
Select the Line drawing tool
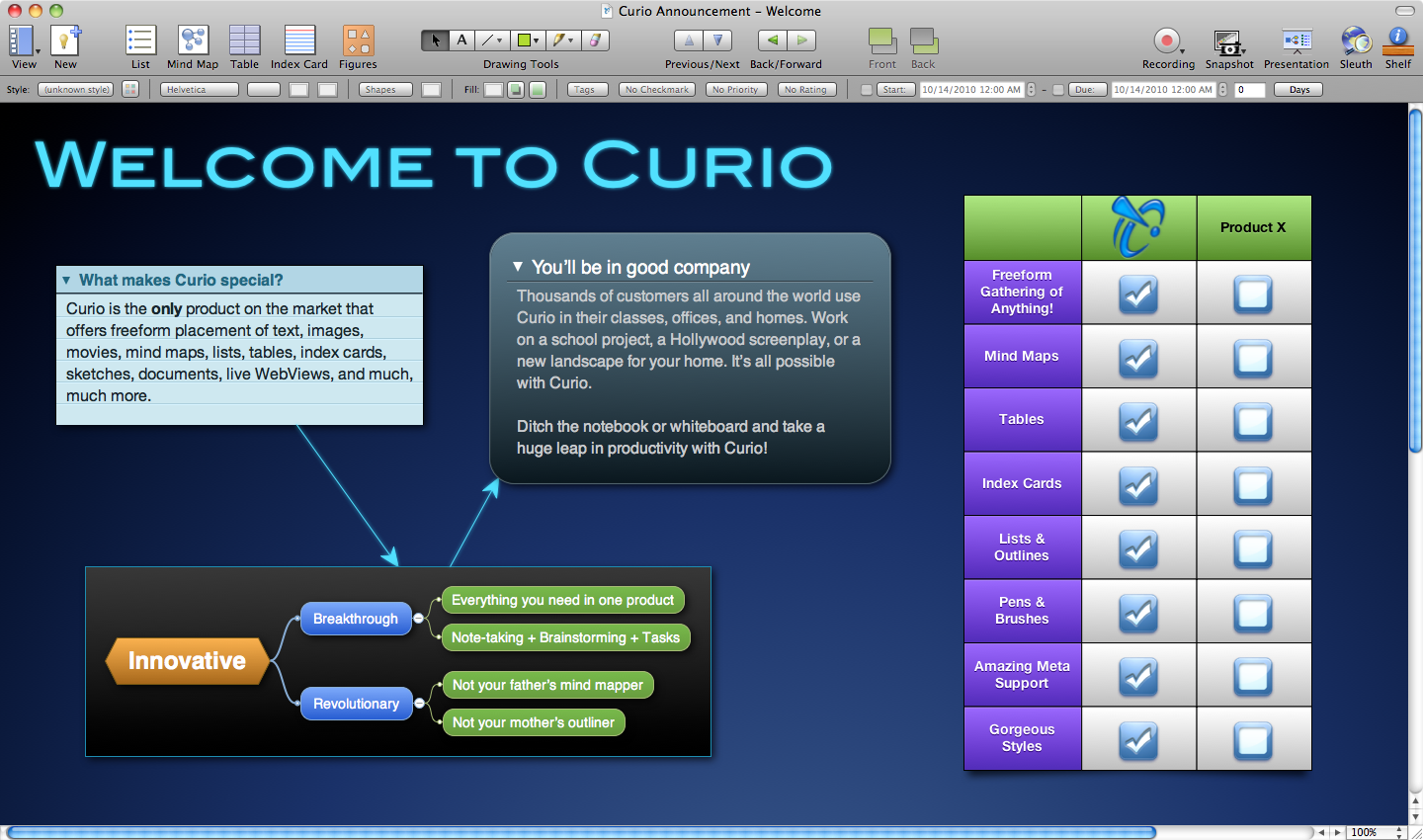(x=491, y=41)
